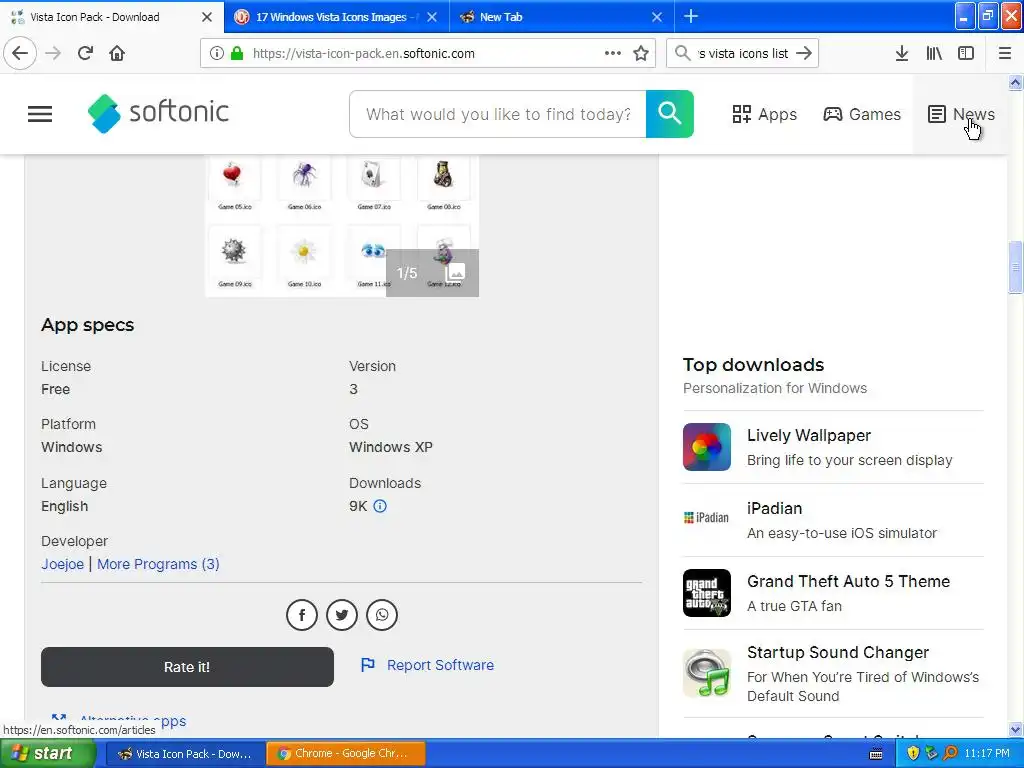1024x768 pixels.
Task: Open the Apps section
Action: point(765,114)
